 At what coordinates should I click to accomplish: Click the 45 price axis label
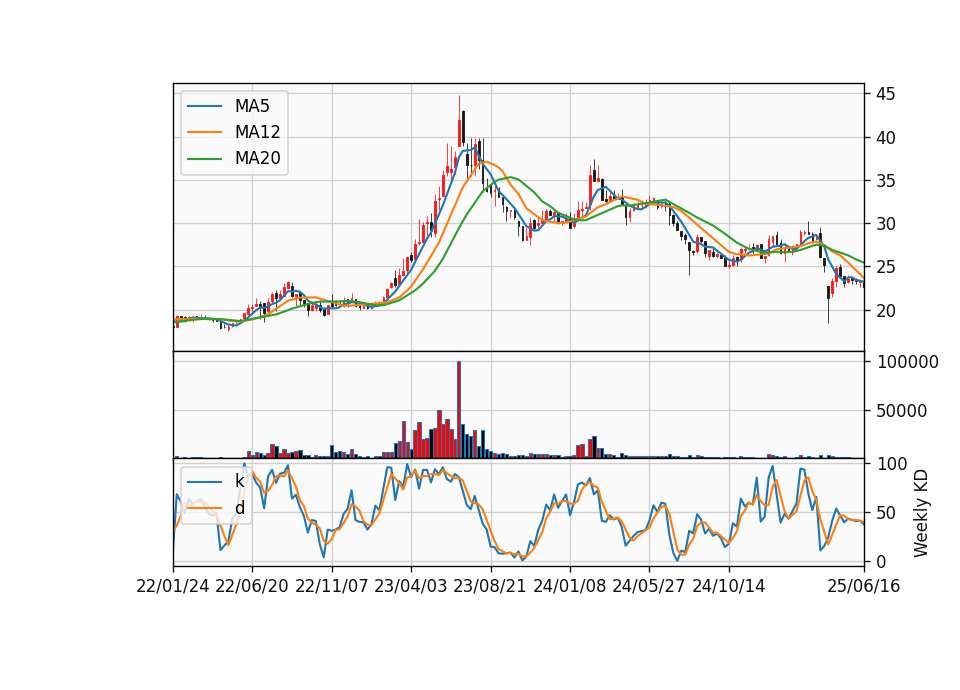[x=885, y=94]
